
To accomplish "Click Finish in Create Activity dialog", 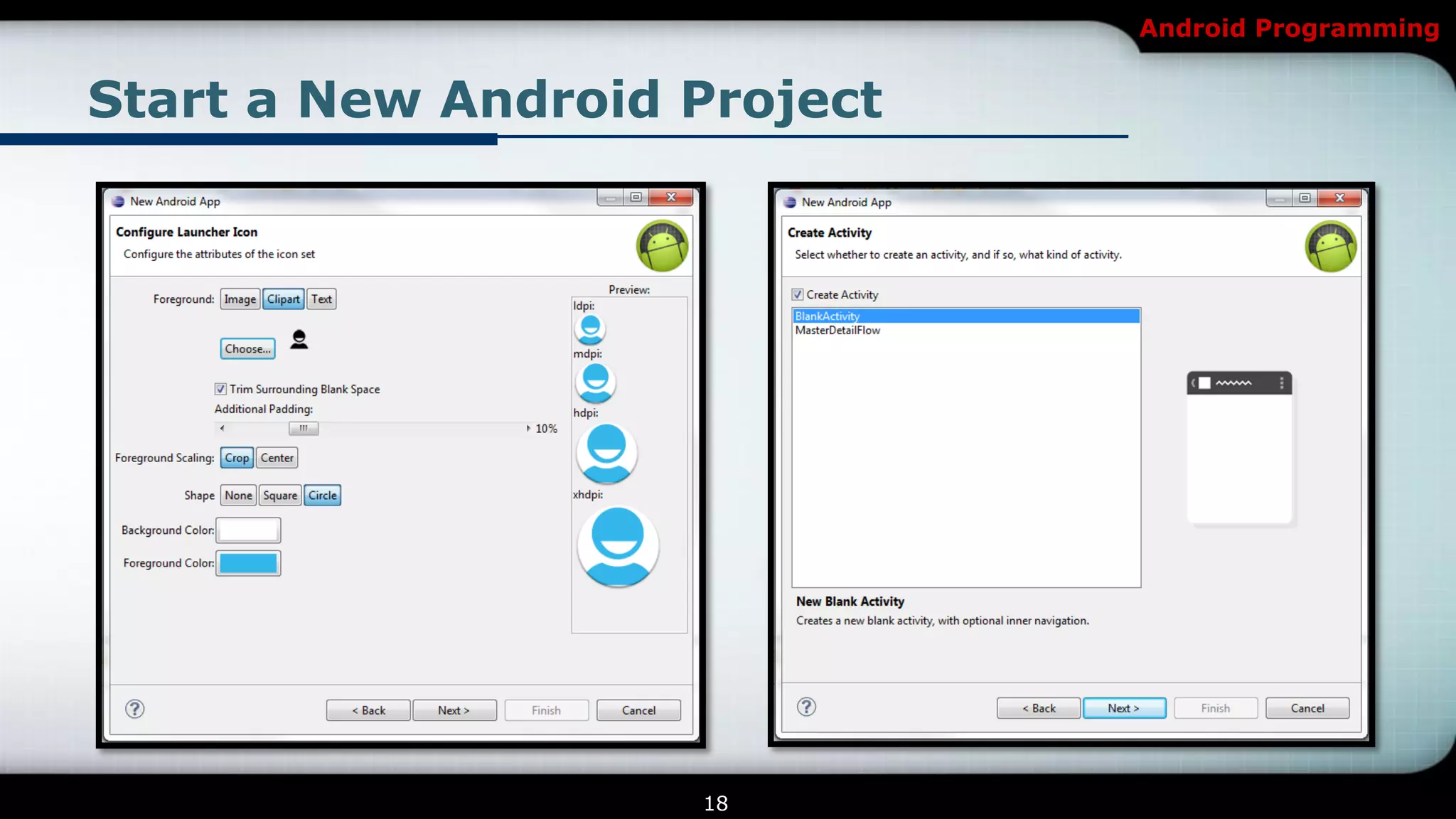I will point(1216,708).
